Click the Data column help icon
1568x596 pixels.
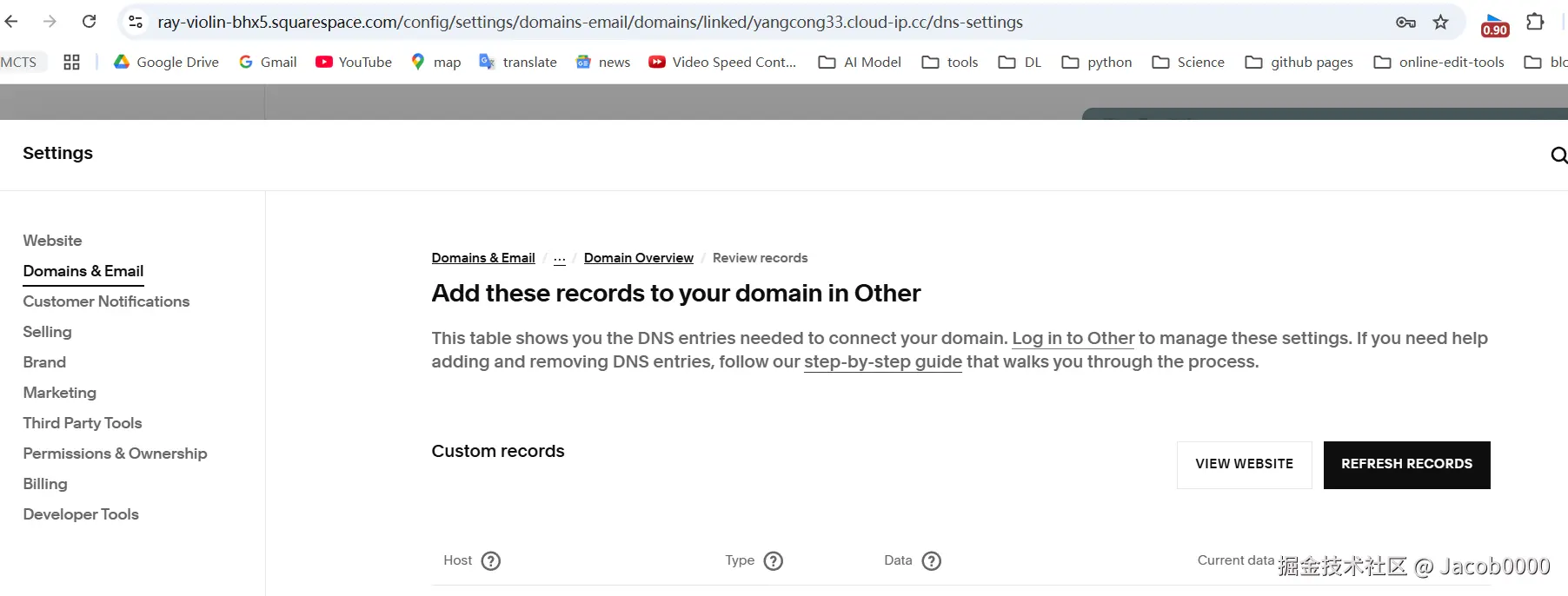(x=932, y=561)
